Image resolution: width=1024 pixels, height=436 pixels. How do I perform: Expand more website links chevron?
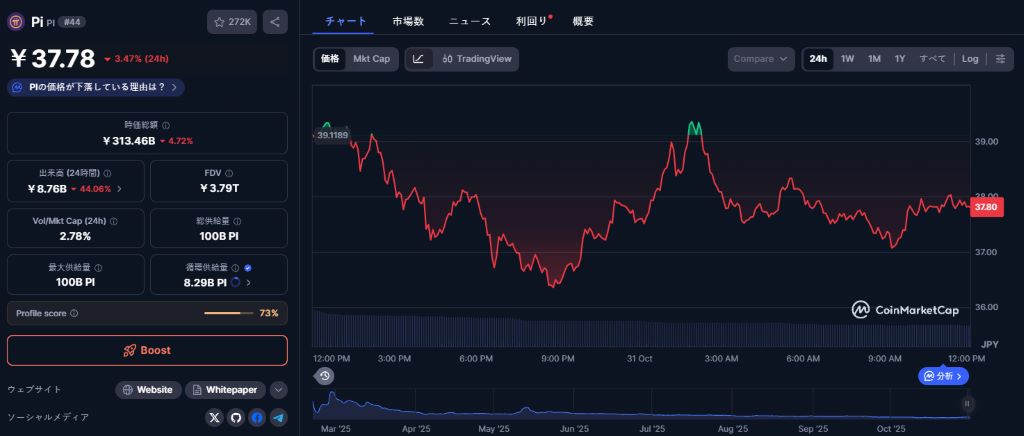[279, 390]
